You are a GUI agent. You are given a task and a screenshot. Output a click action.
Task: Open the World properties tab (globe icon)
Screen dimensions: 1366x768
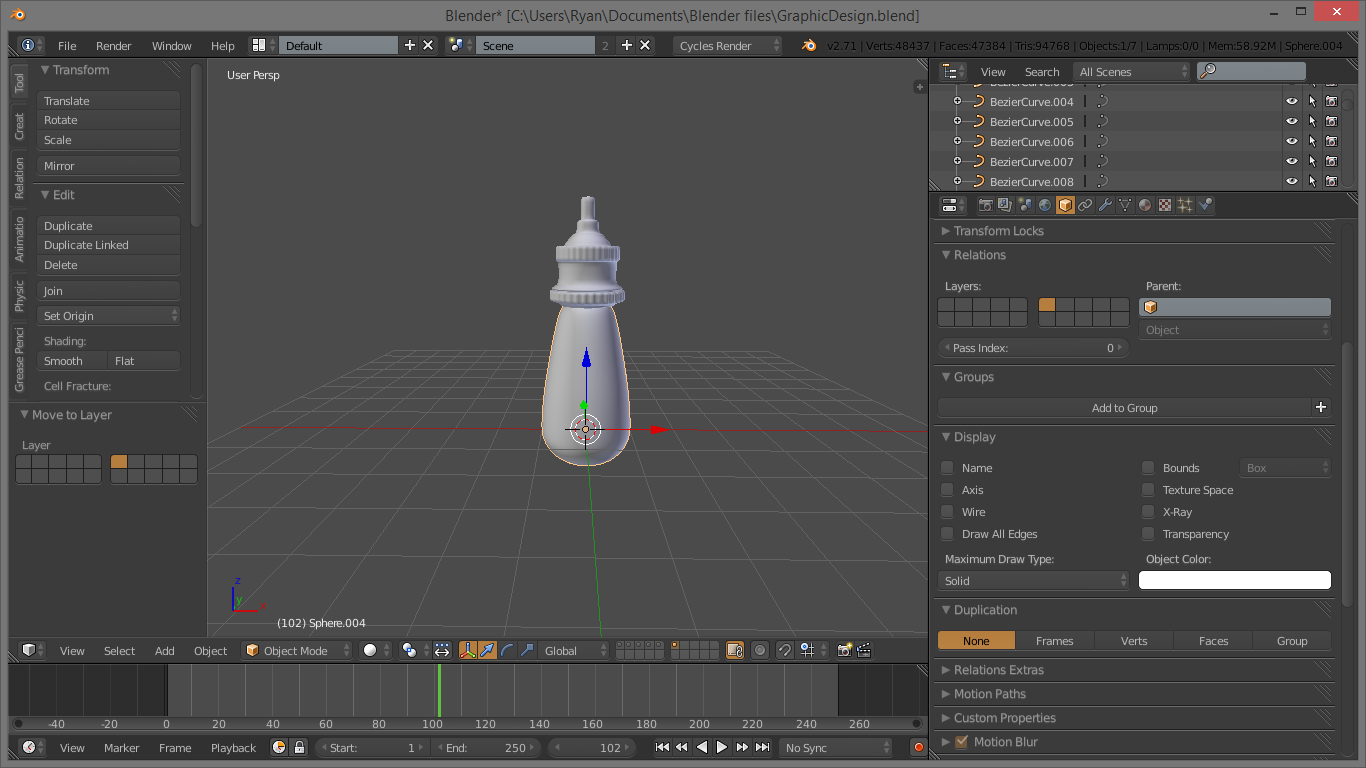tap(1045, 205)
